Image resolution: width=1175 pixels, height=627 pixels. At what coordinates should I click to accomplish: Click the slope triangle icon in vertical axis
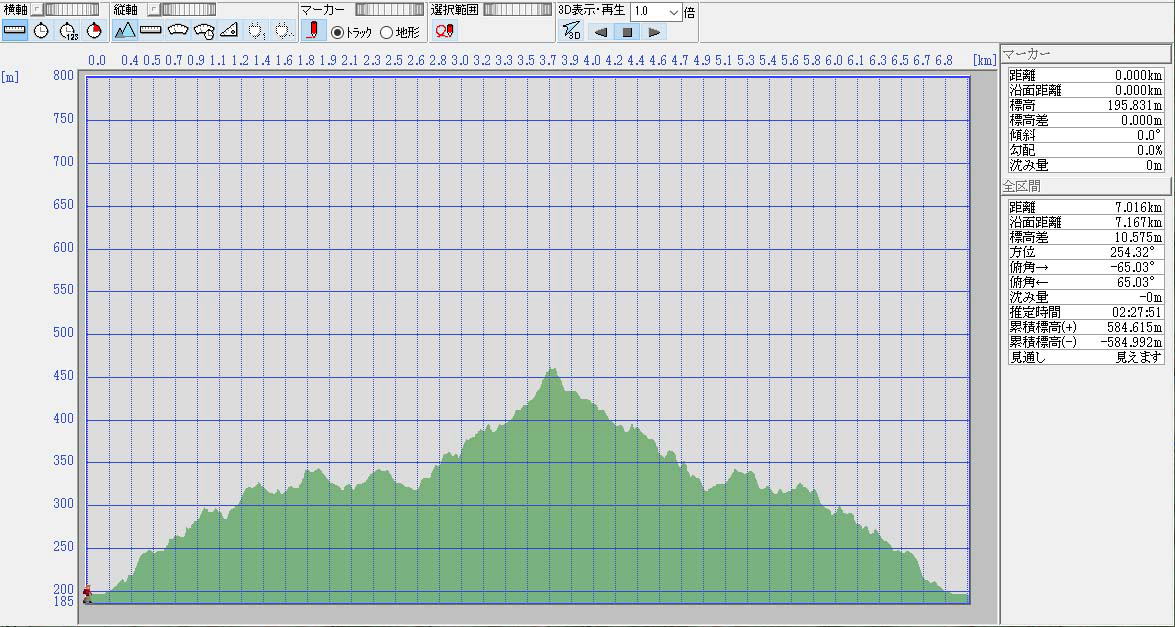point(229,30)
